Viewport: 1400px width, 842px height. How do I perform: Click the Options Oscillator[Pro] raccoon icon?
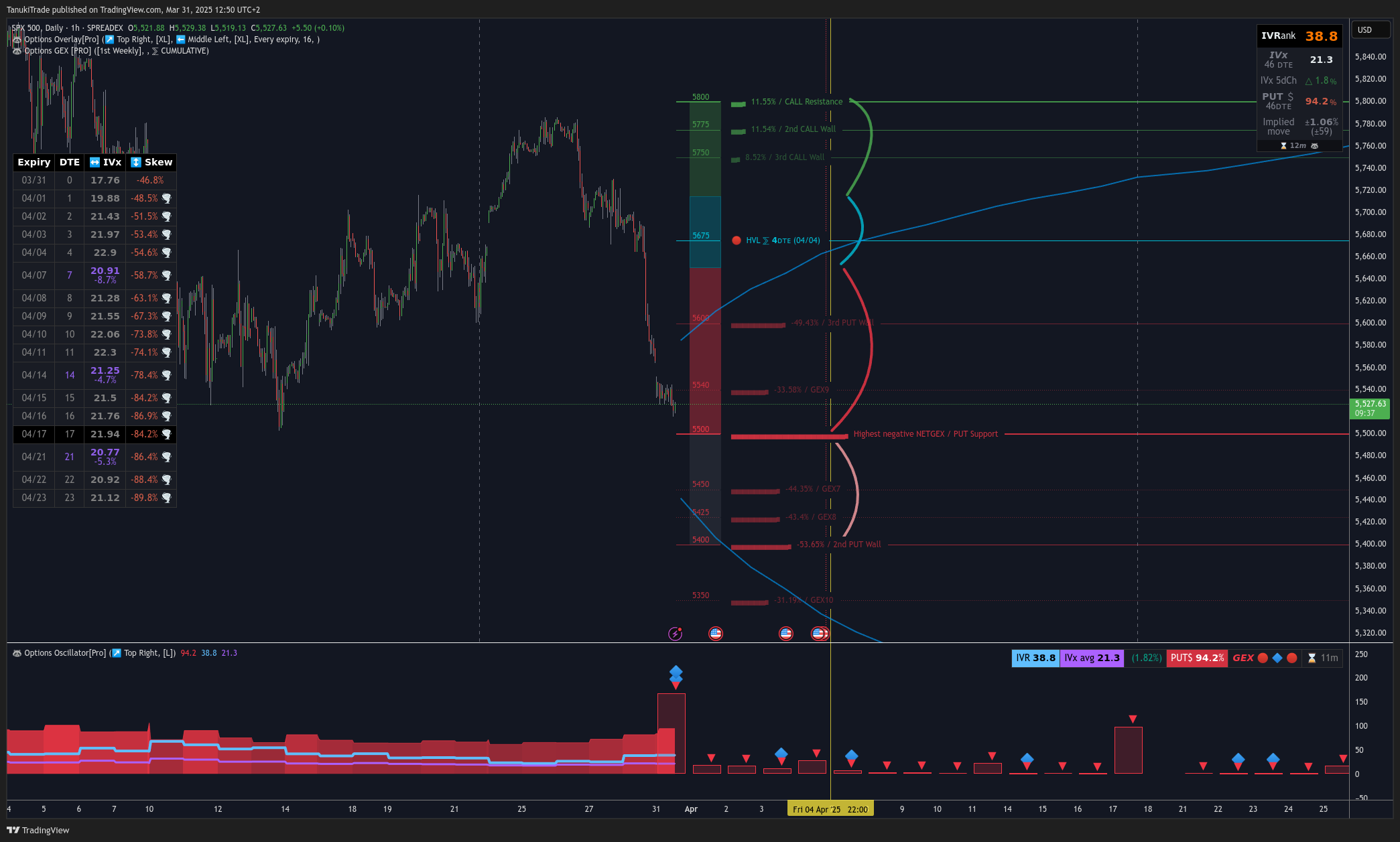(17, 653)
